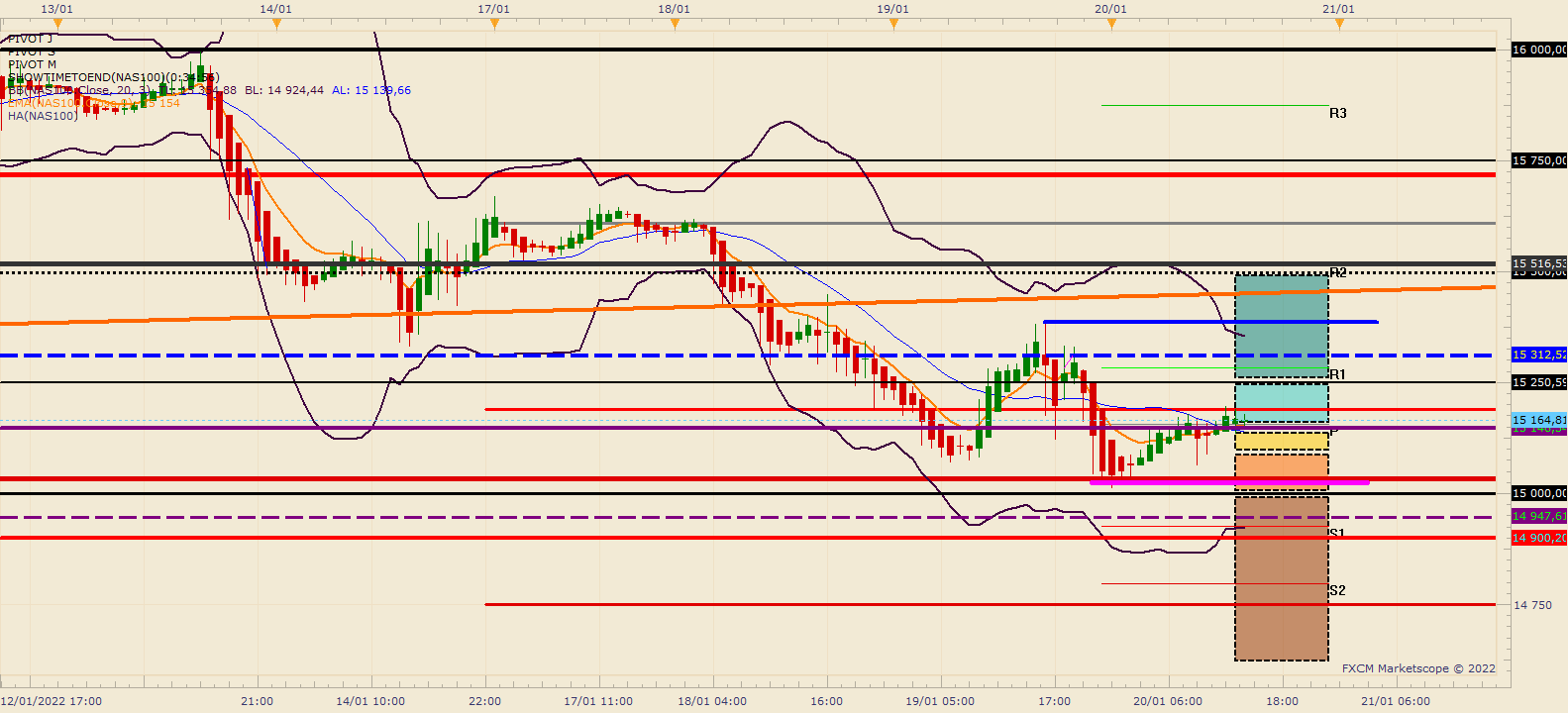Click the 15 750,00 price label

[1539, 160]
